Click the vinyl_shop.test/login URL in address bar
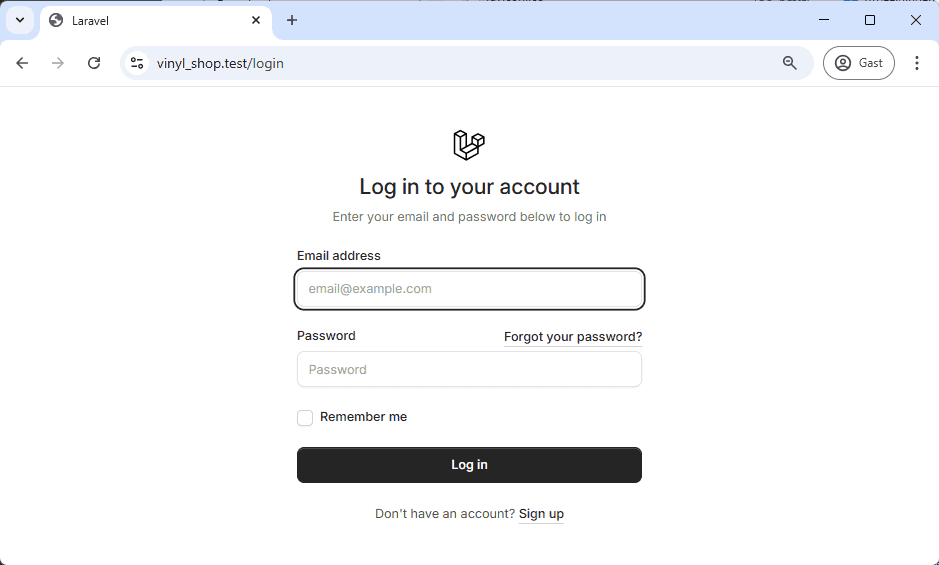 [x=220, y=63]
